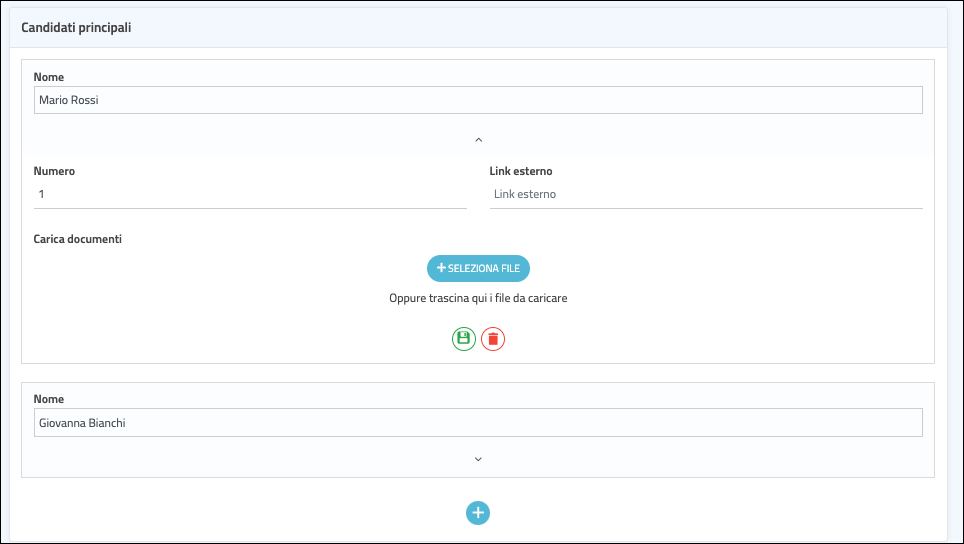
Task: Click the Nome field containing Giovanna Bianchi
Action: pos(477,423)
